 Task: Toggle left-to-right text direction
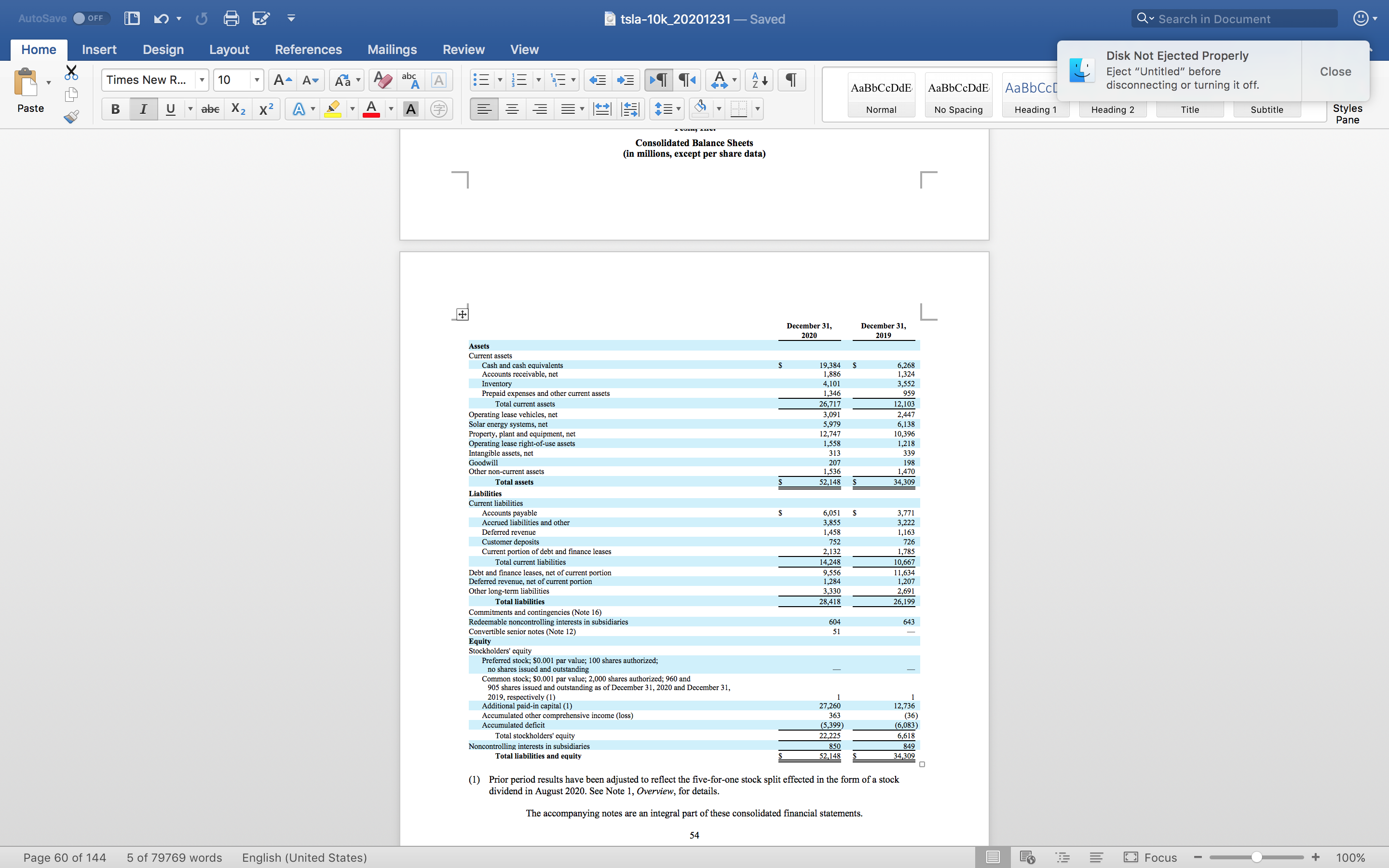[x=659, y=80]
